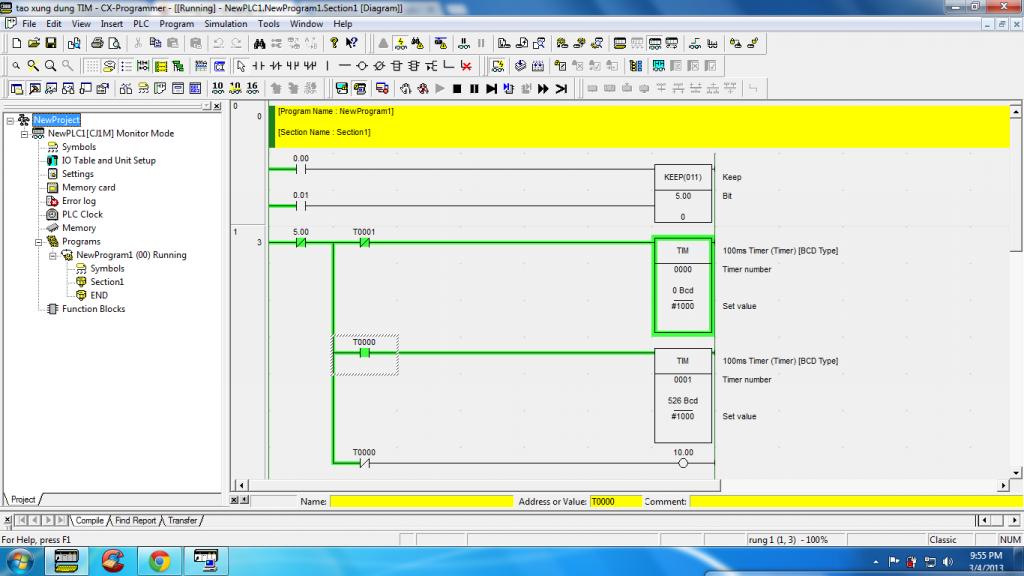The height and width of the screenshot is (576, 1024).
Task: Click the Save project icon
Action: (51, 43)
